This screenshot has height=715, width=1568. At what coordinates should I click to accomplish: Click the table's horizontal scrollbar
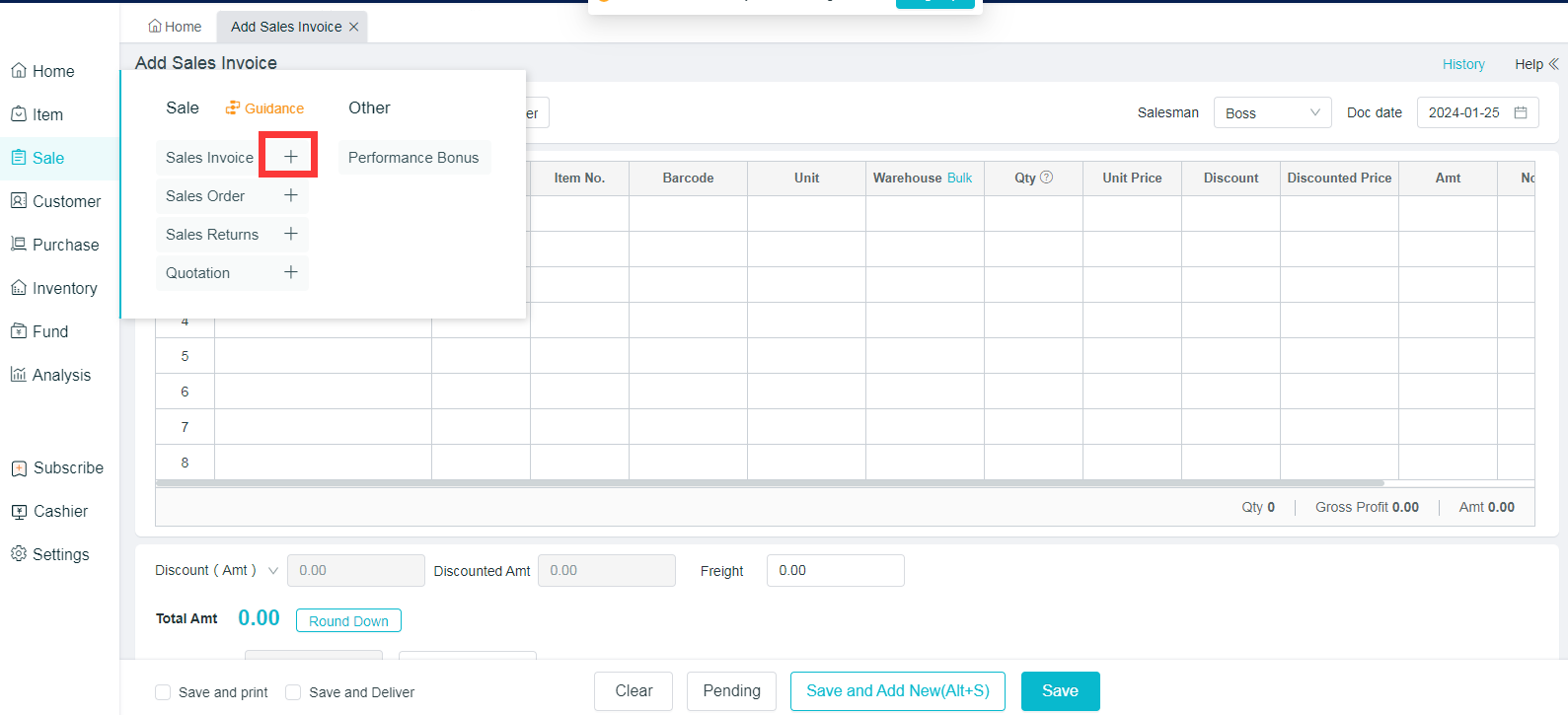[770, 483]
